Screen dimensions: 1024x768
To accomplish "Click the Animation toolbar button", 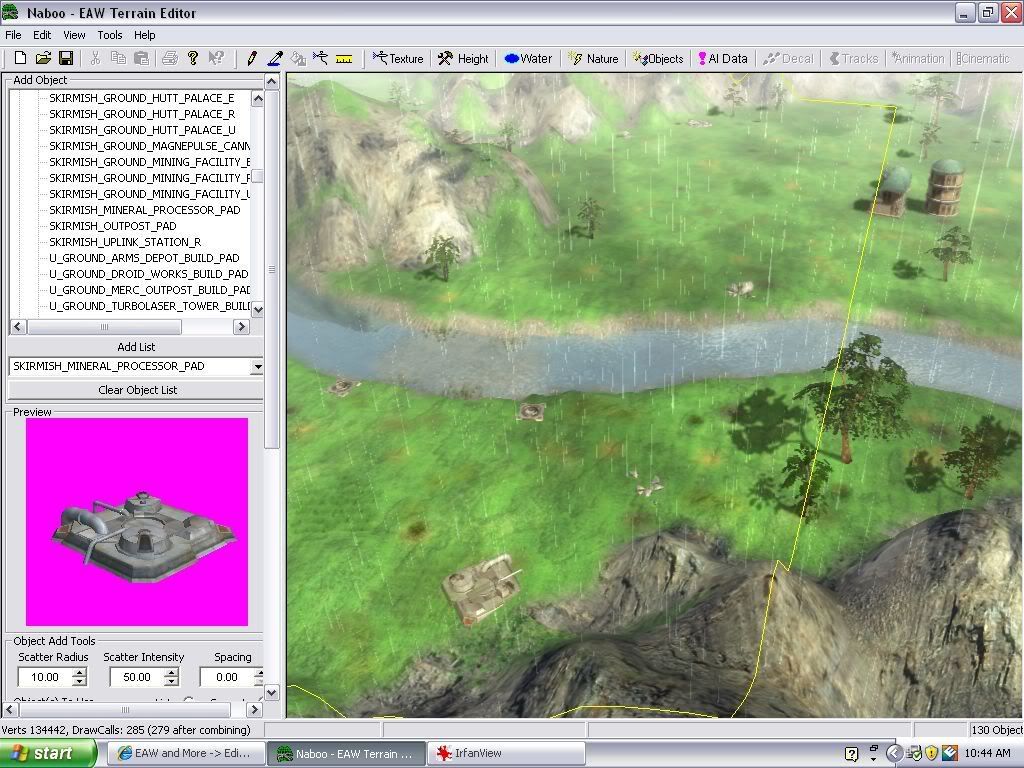I will tap(918, 58).
